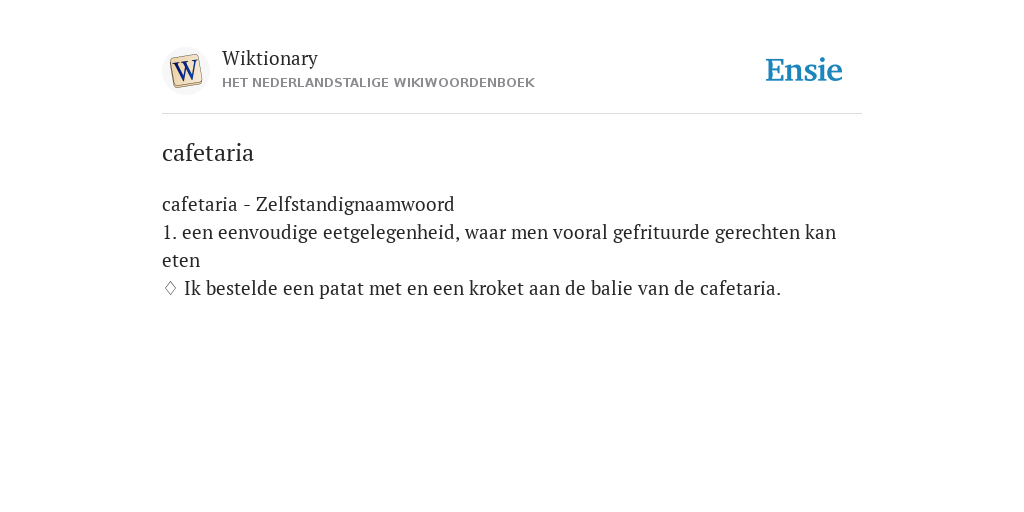Click the large cafetaria heading
The height and width of the screenshot is (512, 1024).
208,153
